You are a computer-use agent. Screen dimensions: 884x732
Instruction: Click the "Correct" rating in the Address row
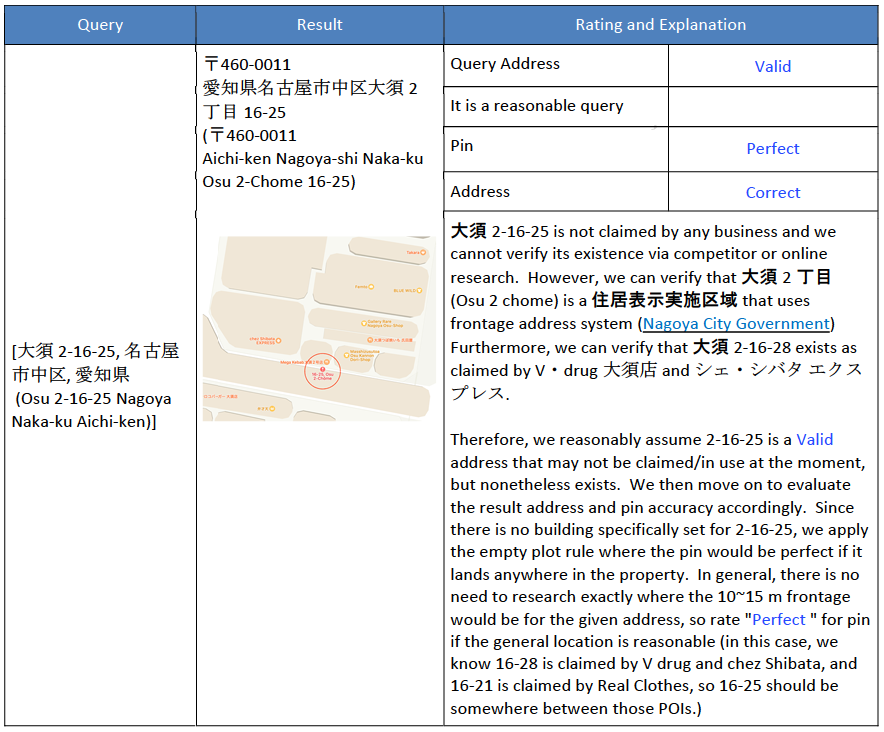pos(772,193)
